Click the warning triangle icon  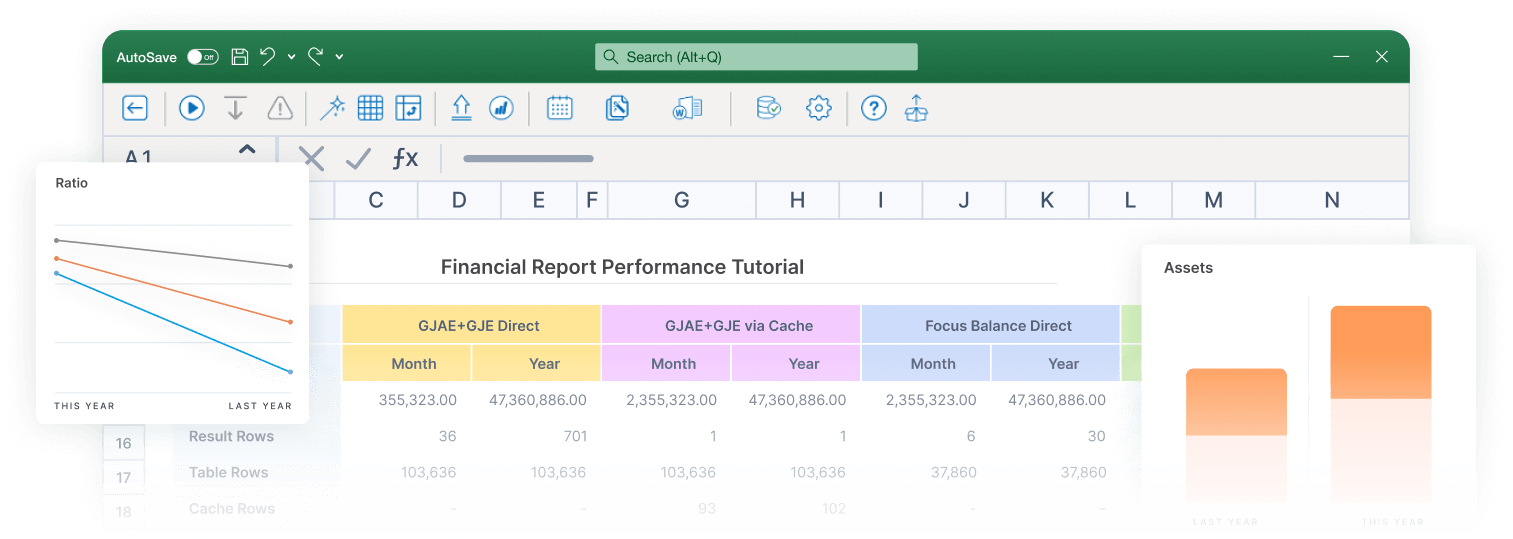pyautogui.click(x=280, y=108)
